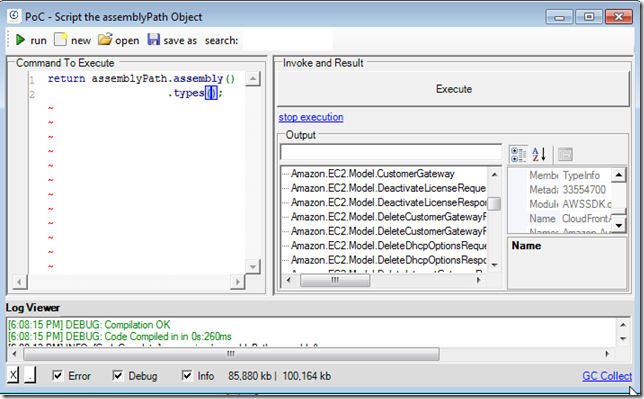
Task: Select Amazon.EC2.Model.DeleteDhcpOptionsReque item
Action: click(388, 246)
